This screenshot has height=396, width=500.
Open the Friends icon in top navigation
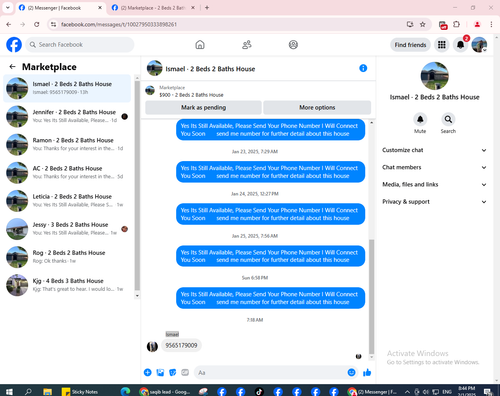247,45
